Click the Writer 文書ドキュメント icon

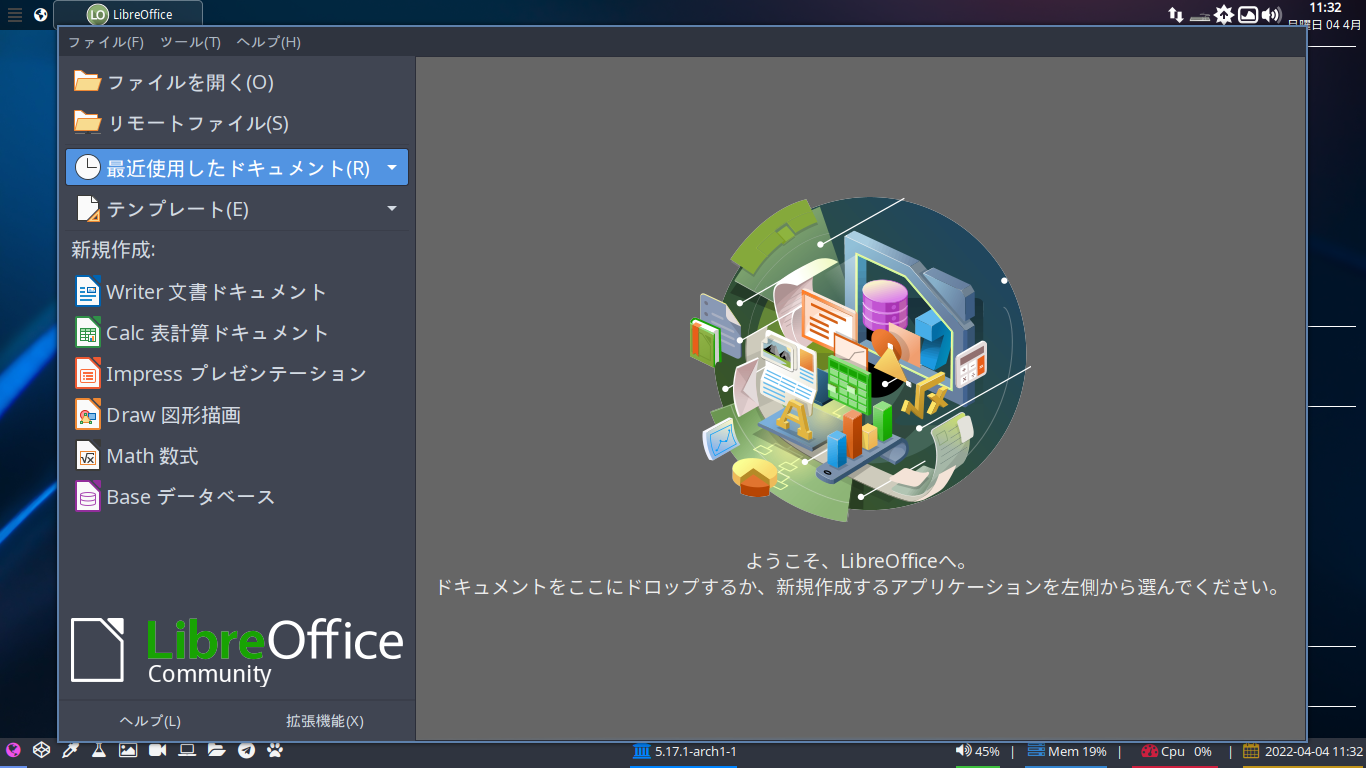tap(88, 291)
